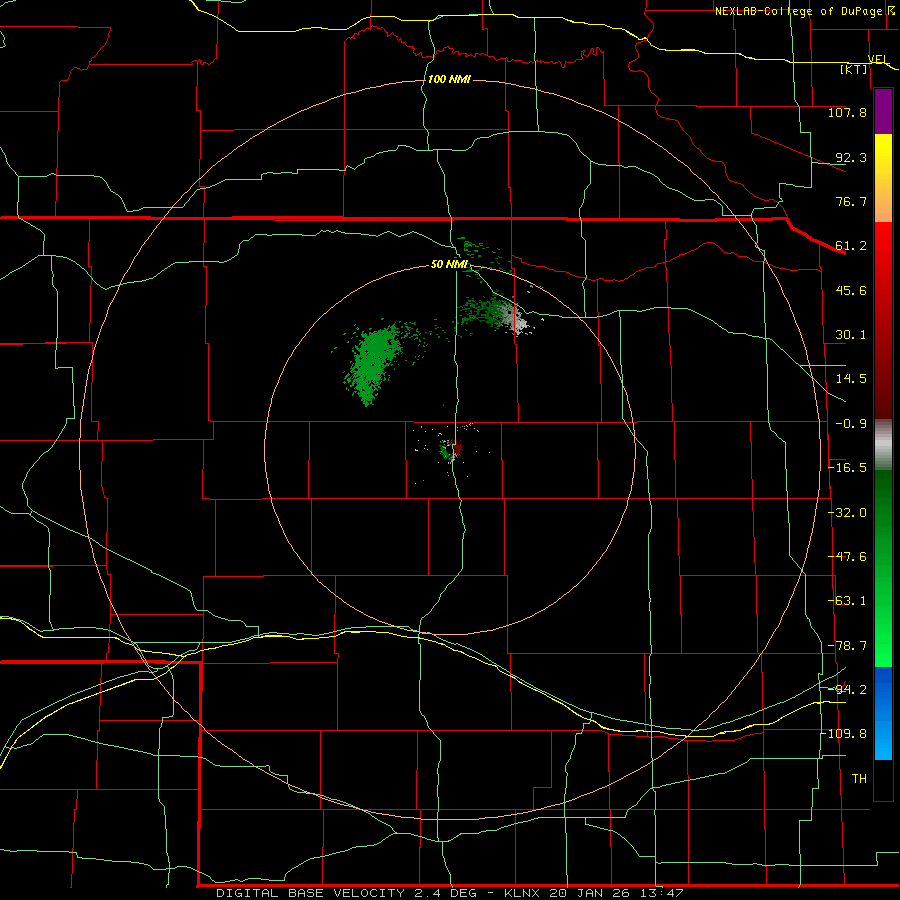Click the TH label on the scale
The image size is (900, 900).
[x=859, y=779]
